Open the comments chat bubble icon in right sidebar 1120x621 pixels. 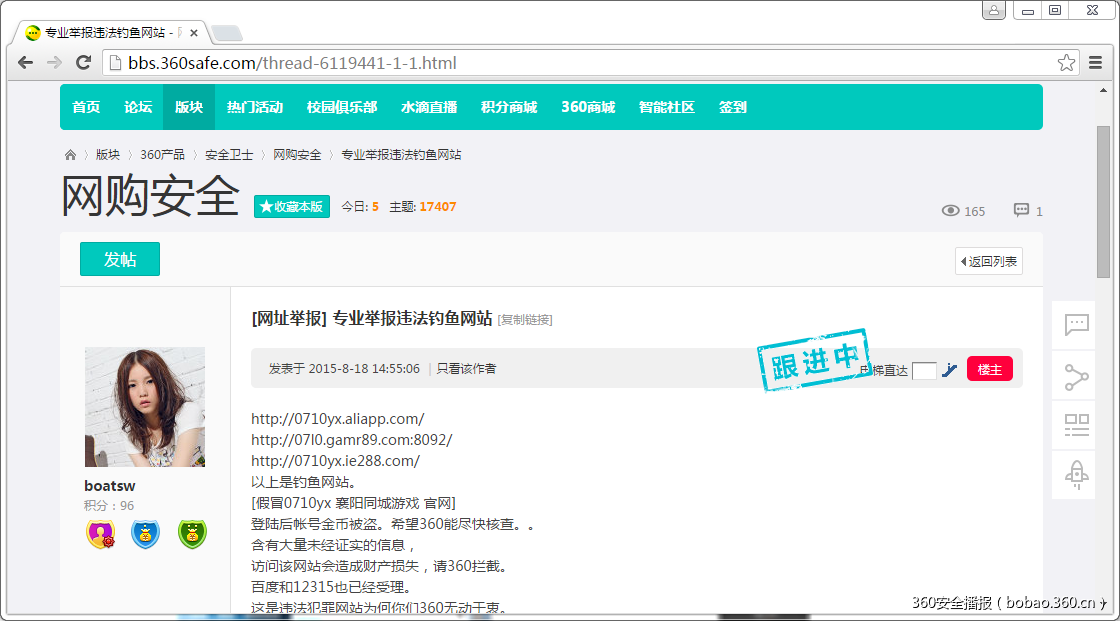point(1075,325)
